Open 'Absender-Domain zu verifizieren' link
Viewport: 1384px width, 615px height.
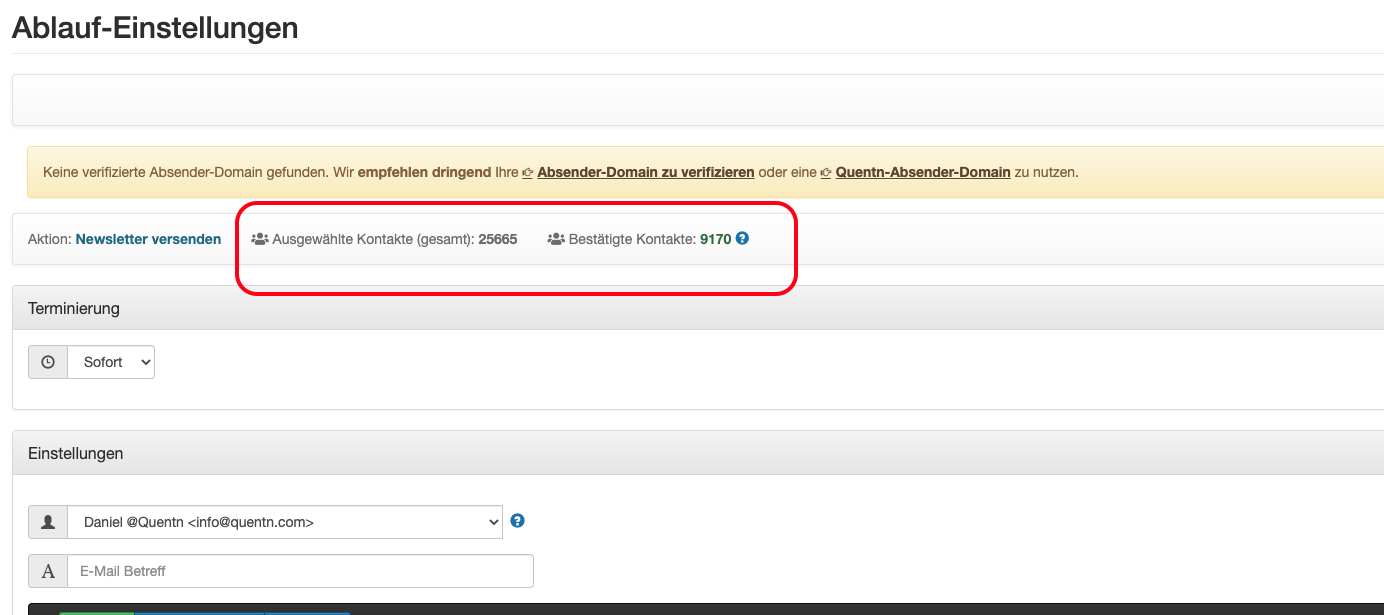coord(645,172)
